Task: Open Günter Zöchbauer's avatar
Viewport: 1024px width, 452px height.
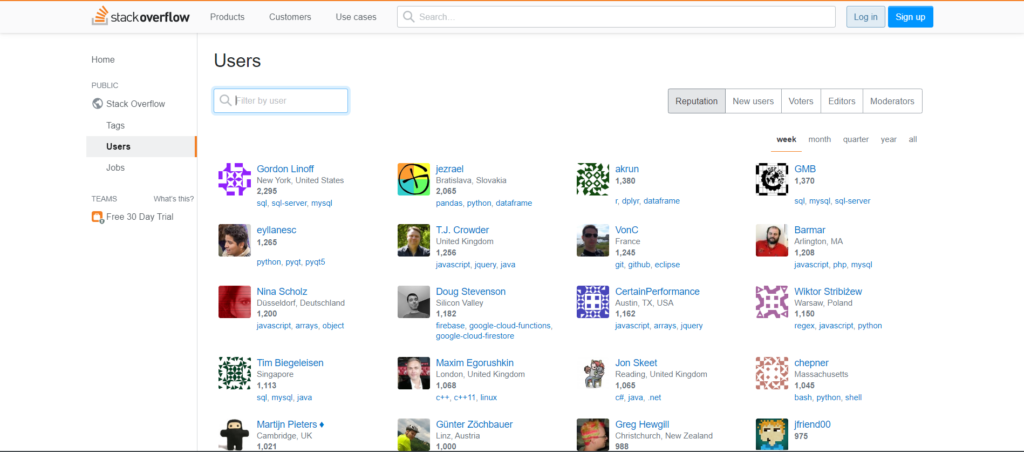Action: [x=413, y=434]
